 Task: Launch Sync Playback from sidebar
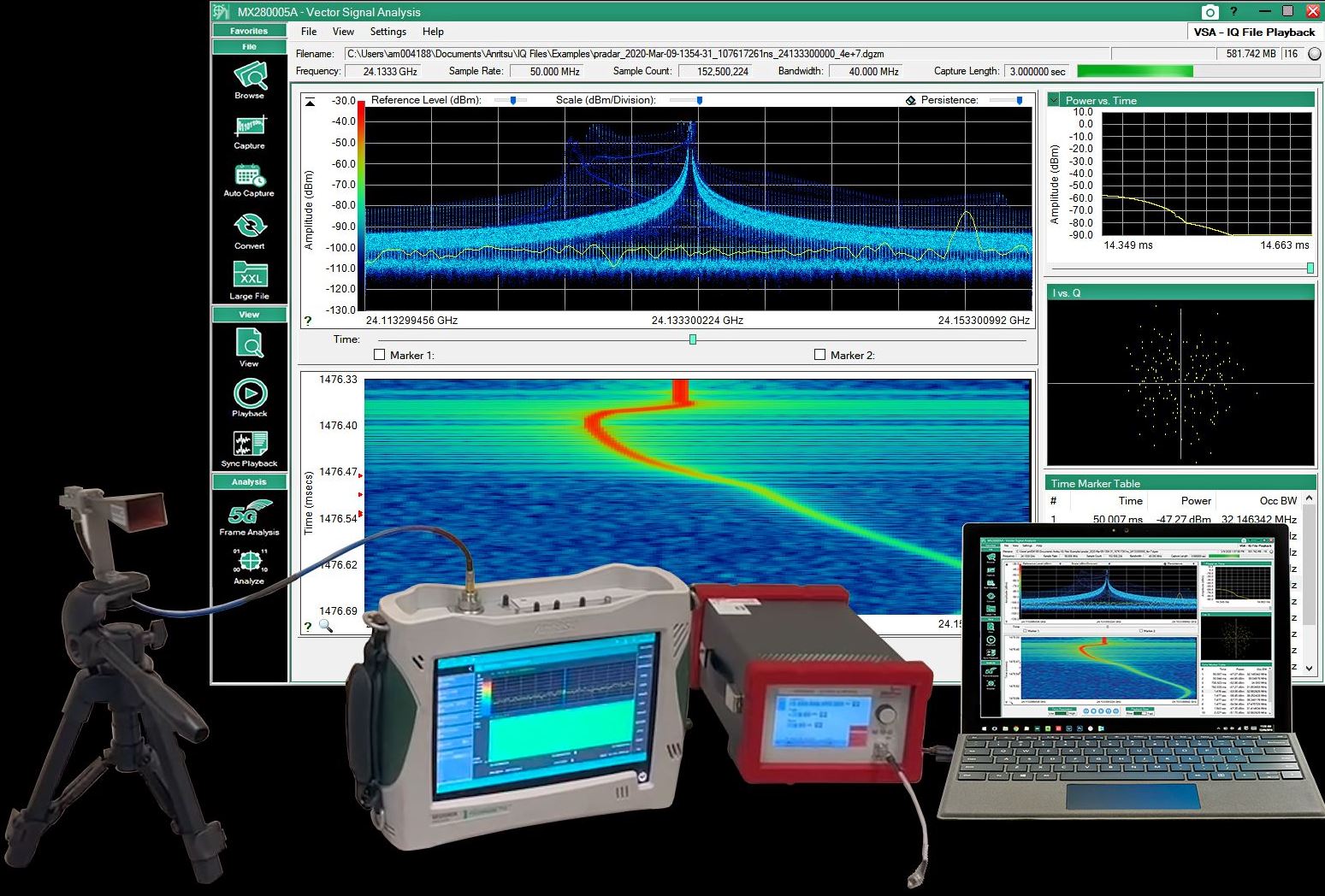(249, 445)
